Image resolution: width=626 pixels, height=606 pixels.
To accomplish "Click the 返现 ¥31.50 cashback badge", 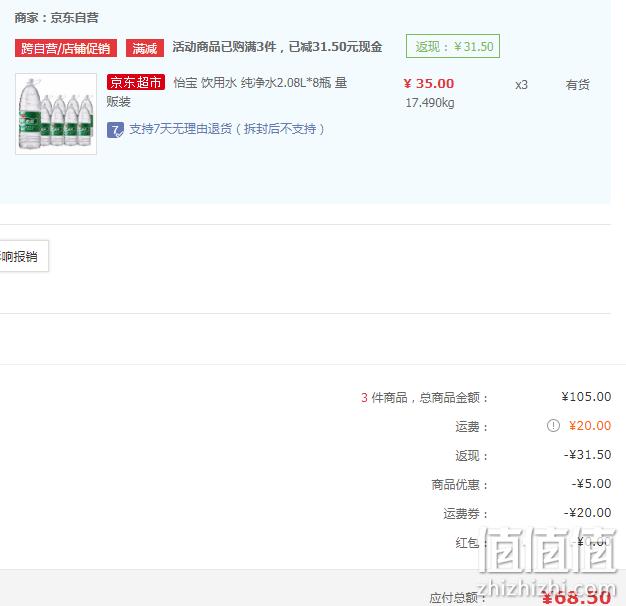I will [453, 46].
